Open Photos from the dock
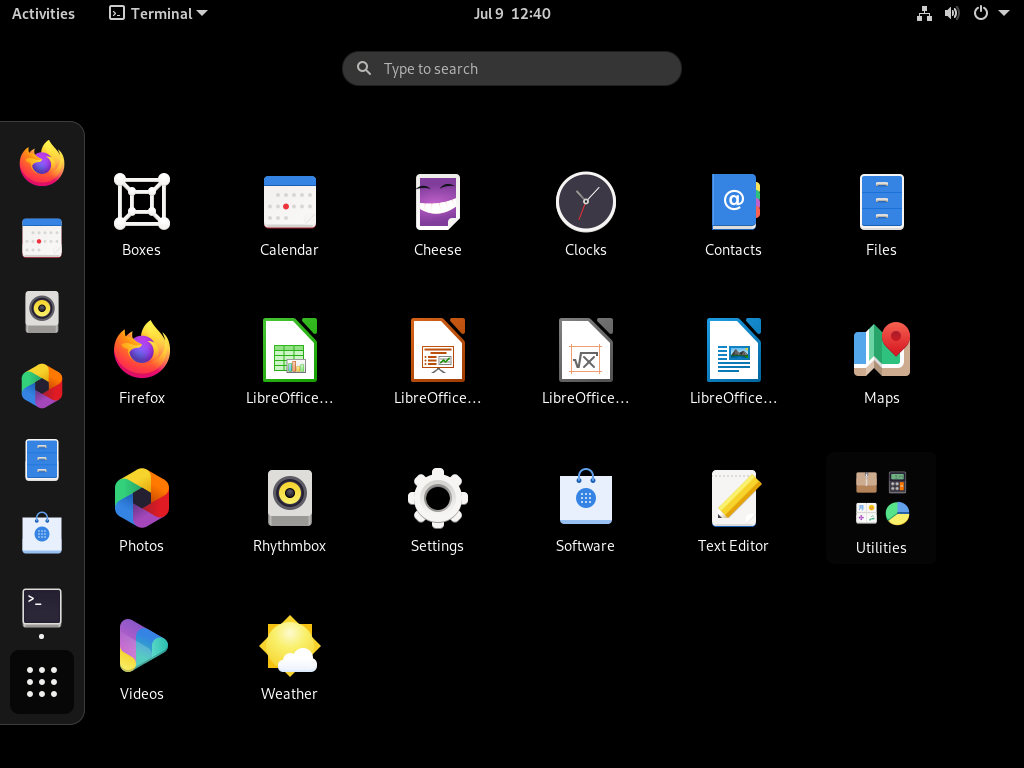This screenshot has width=1024, height=768. pyautogui.click(x=42, y=386)
